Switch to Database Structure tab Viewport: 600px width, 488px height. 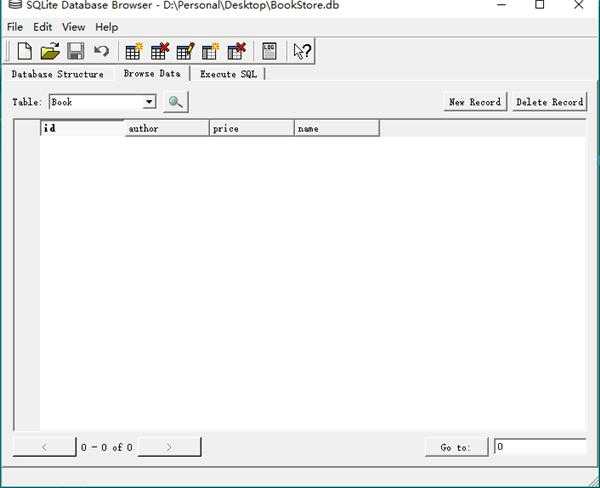[57, 74]
